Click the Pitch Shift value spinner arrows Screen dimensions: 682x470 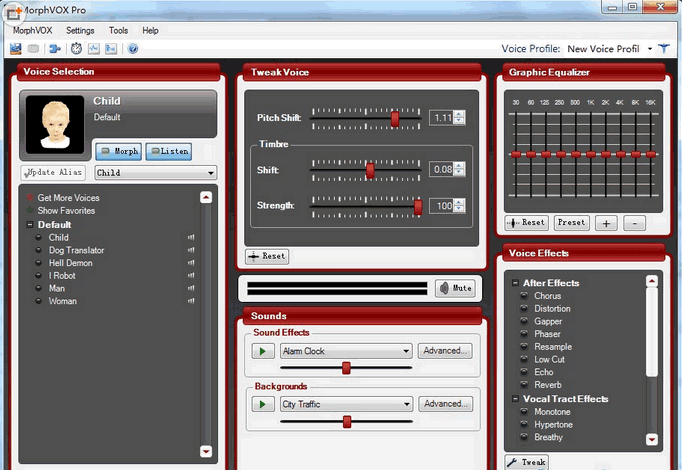pyautogui.click(x=459, y=117)
